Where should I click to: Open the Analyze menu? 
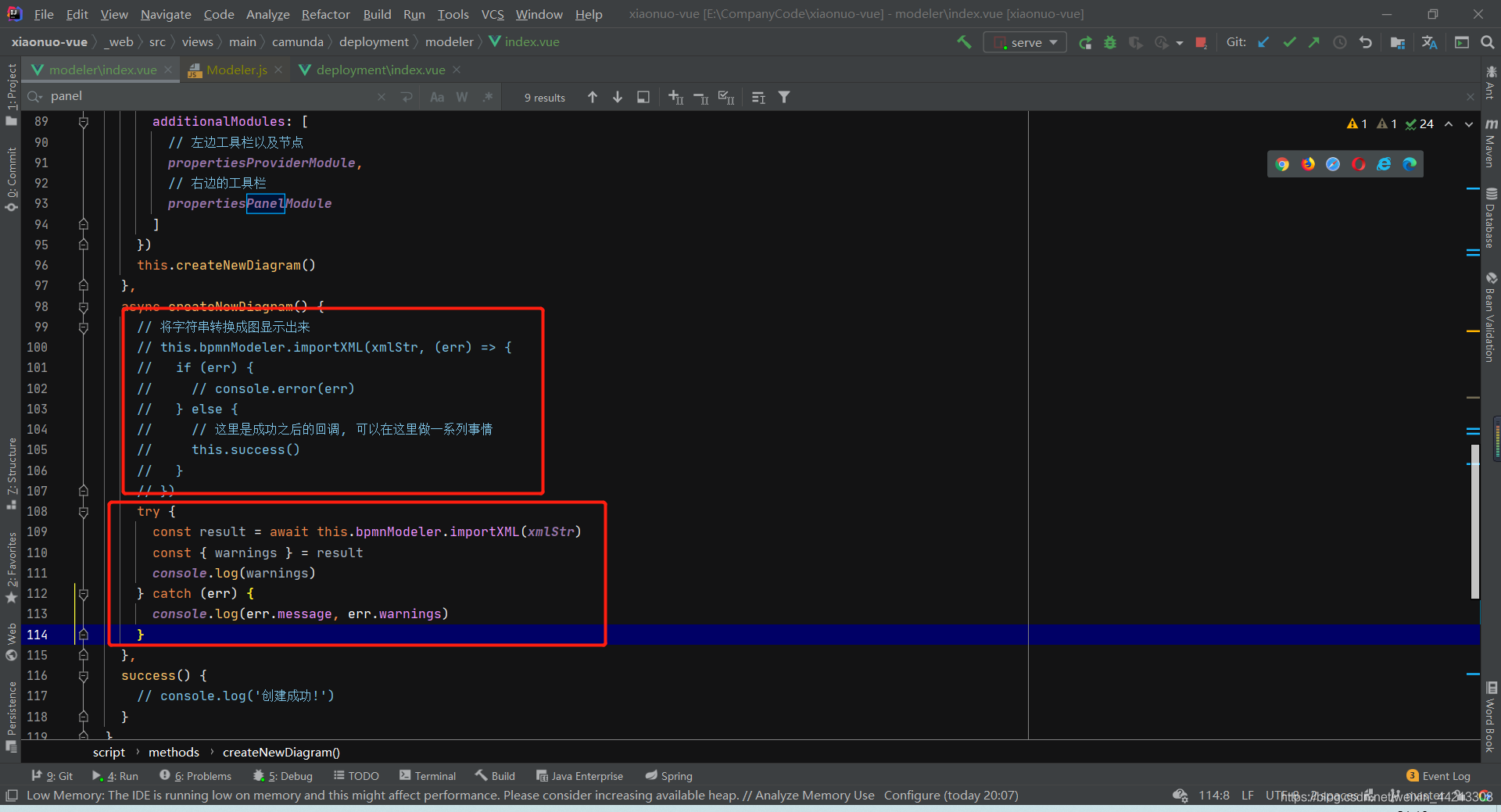click(x=267, y=14)
